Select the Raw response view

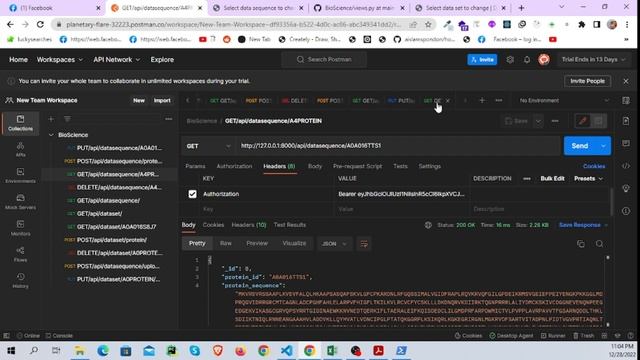click(x=226, y=243)
